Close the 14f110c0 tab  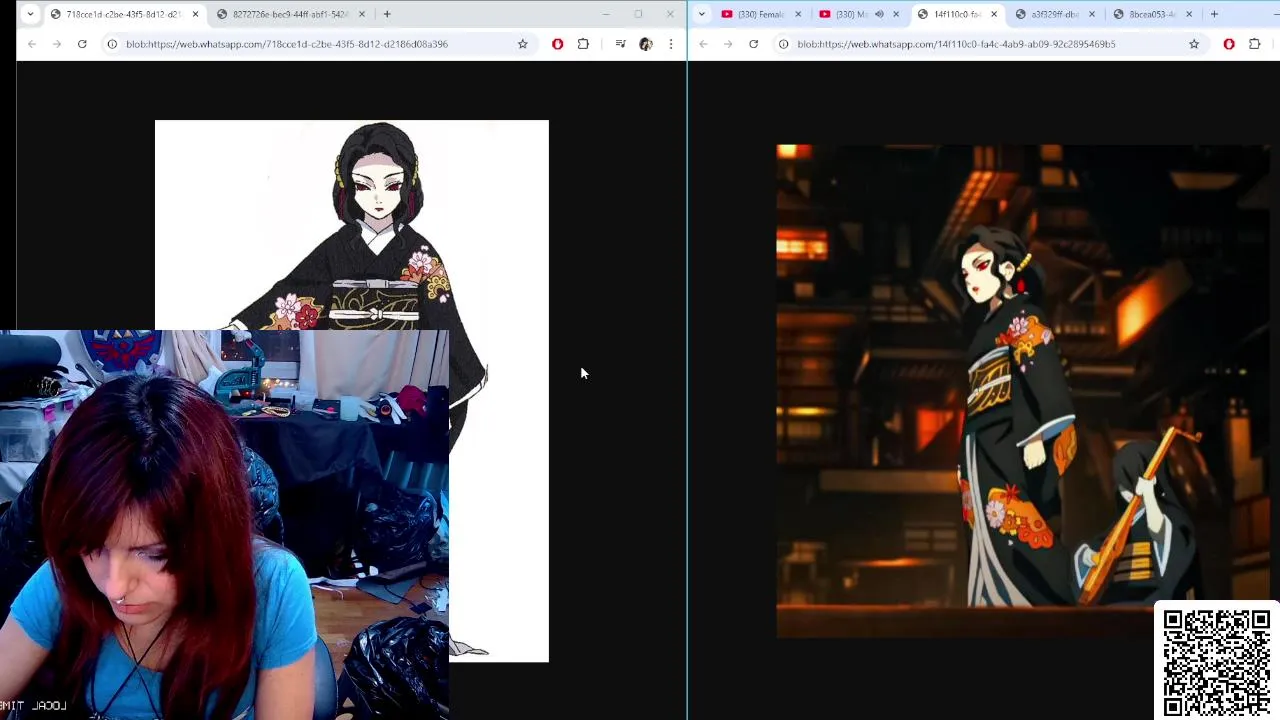coord(994,14)
